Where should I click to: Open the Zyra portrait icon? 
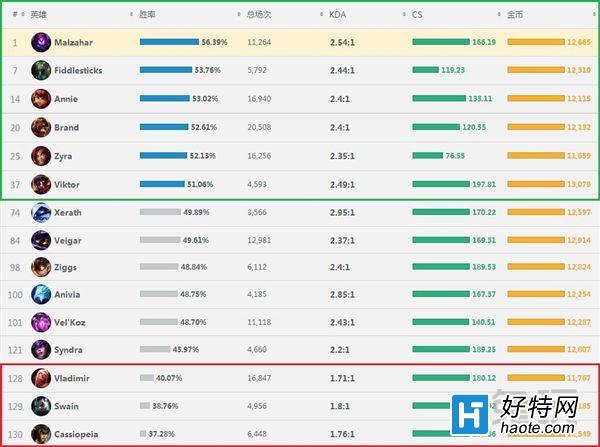click(x=41, y=156)
